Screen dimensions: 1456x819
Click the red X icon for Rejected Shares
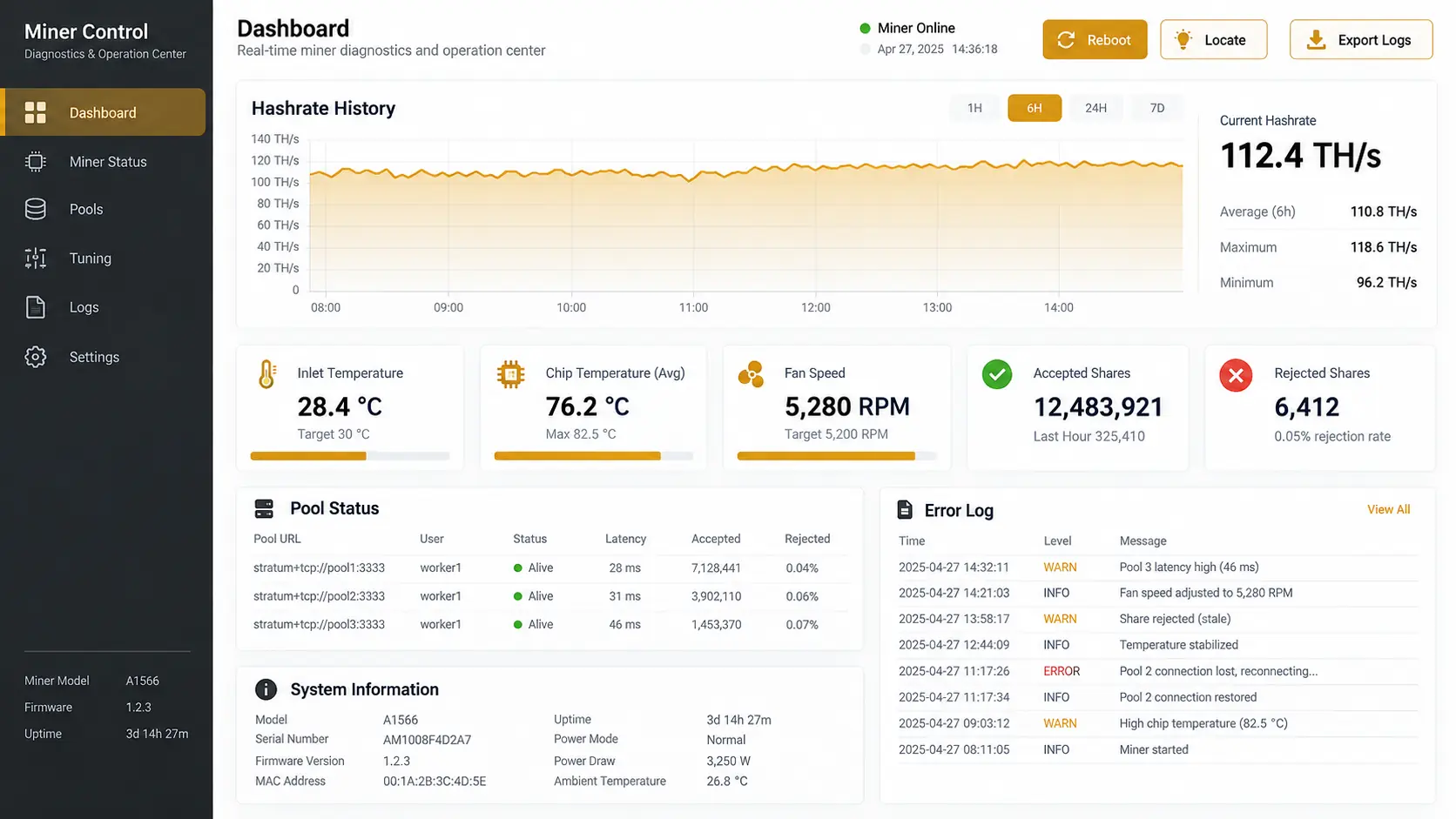point(1236,375)
